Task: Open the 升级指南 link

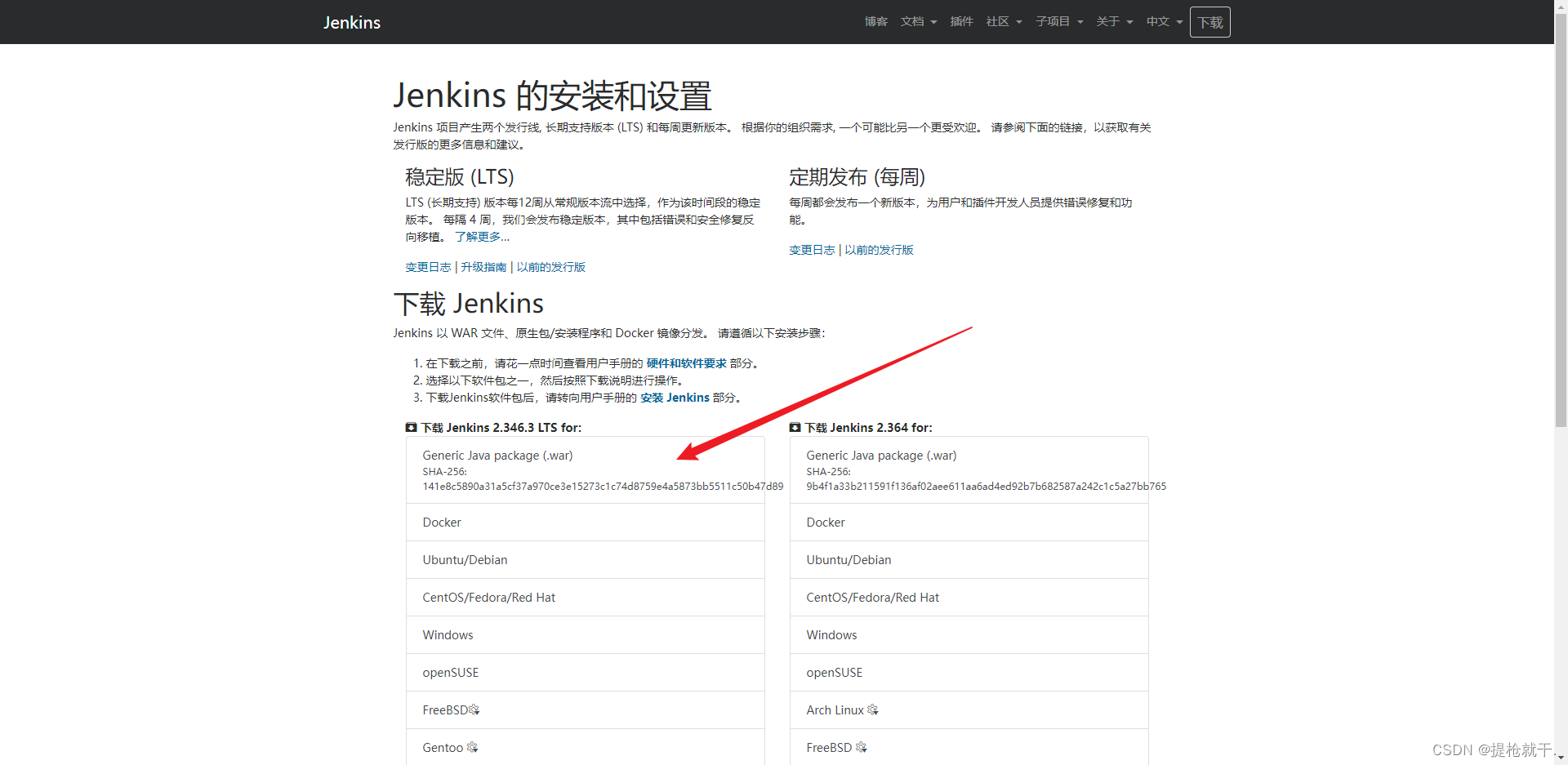Action: point(483,267)
